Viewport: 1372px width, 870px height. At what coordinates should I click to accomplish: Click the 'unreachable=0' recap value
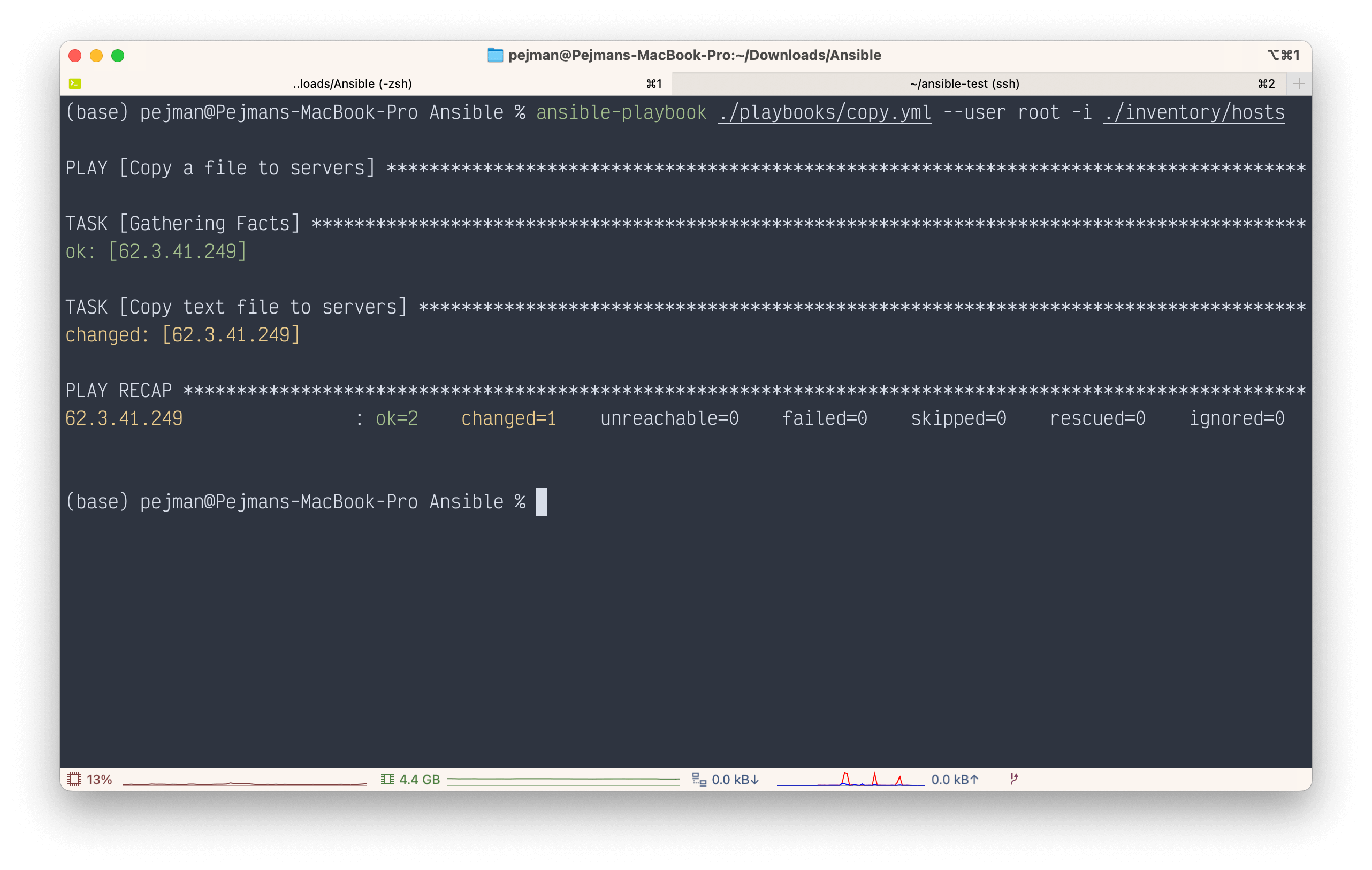pos(669,418)
